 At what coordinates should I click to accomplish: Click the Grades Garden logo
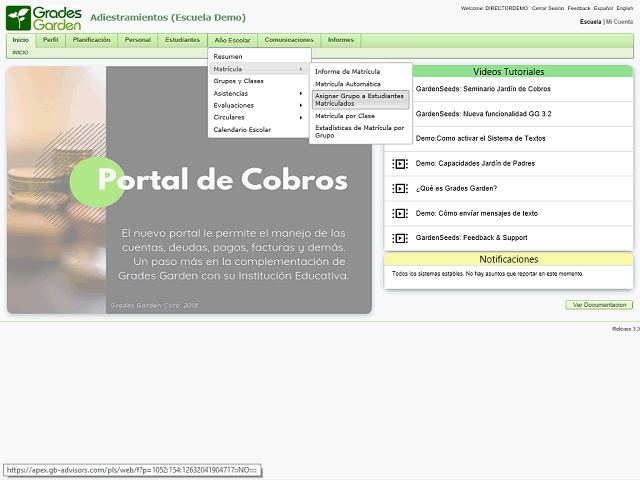pos(44,18)
